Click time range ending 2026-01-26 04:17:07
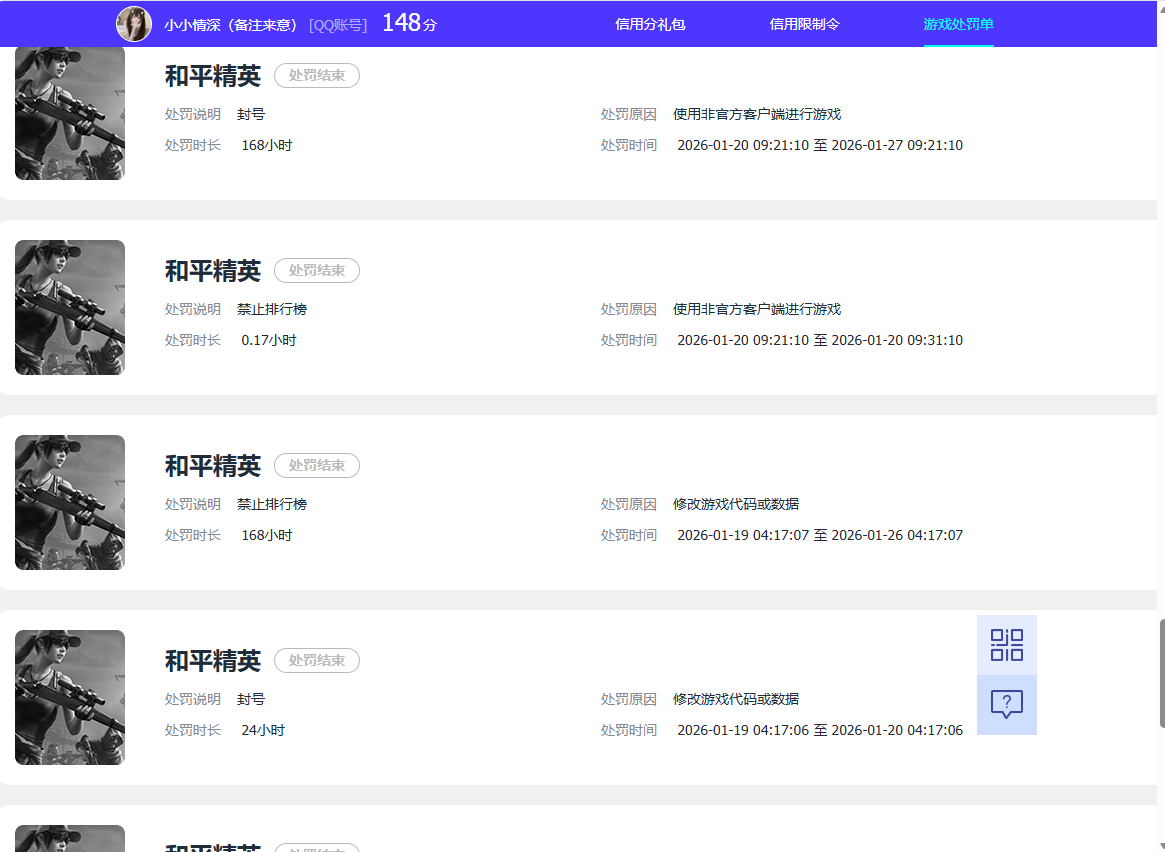The height and width of the screenshot is (852, 1165). [820, 535]
